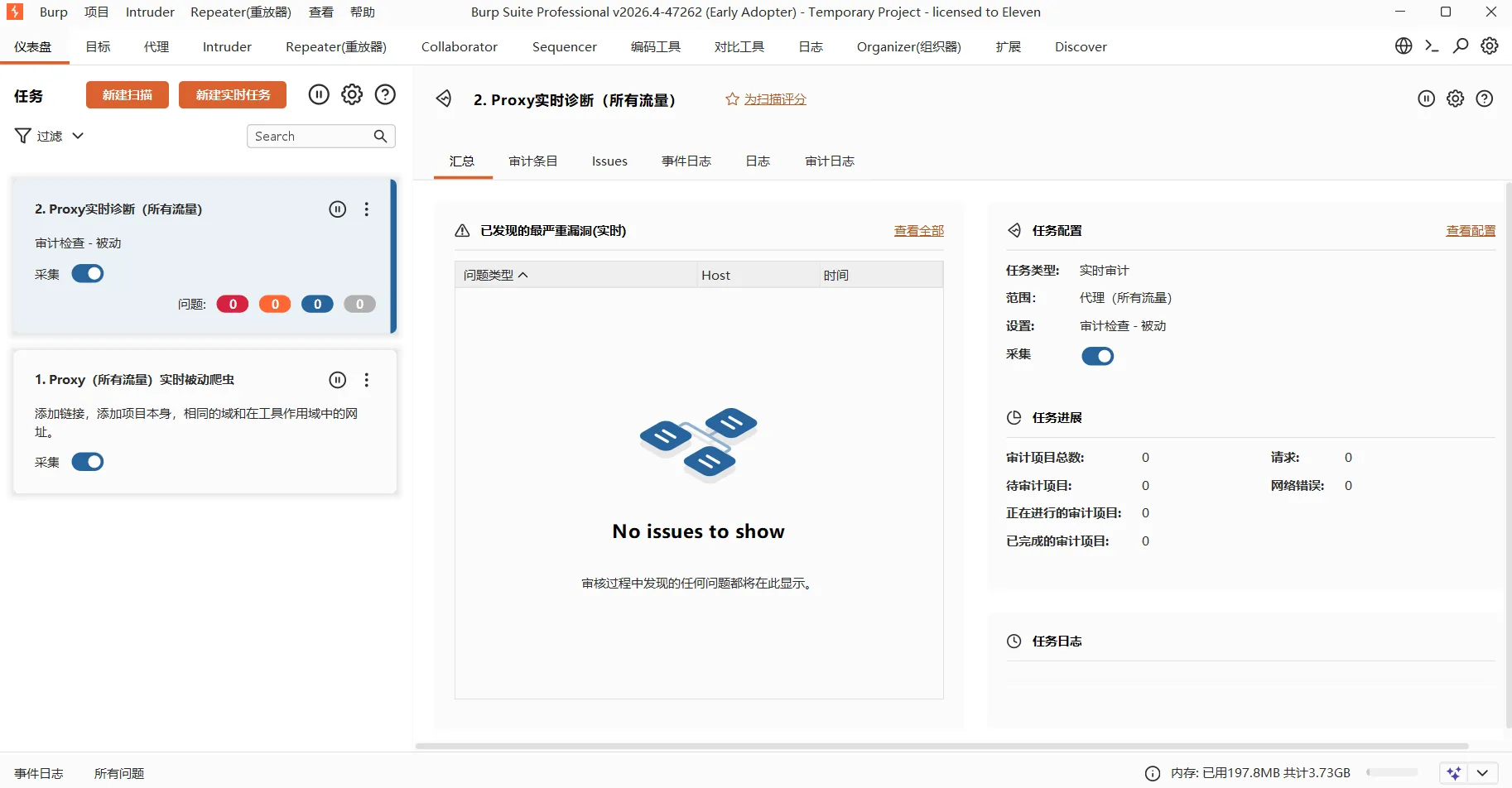Click the warning triangle icon beside 已发现的最严重漏洞
Viewport: 1512px width, 788px height.
coord(462,231)
